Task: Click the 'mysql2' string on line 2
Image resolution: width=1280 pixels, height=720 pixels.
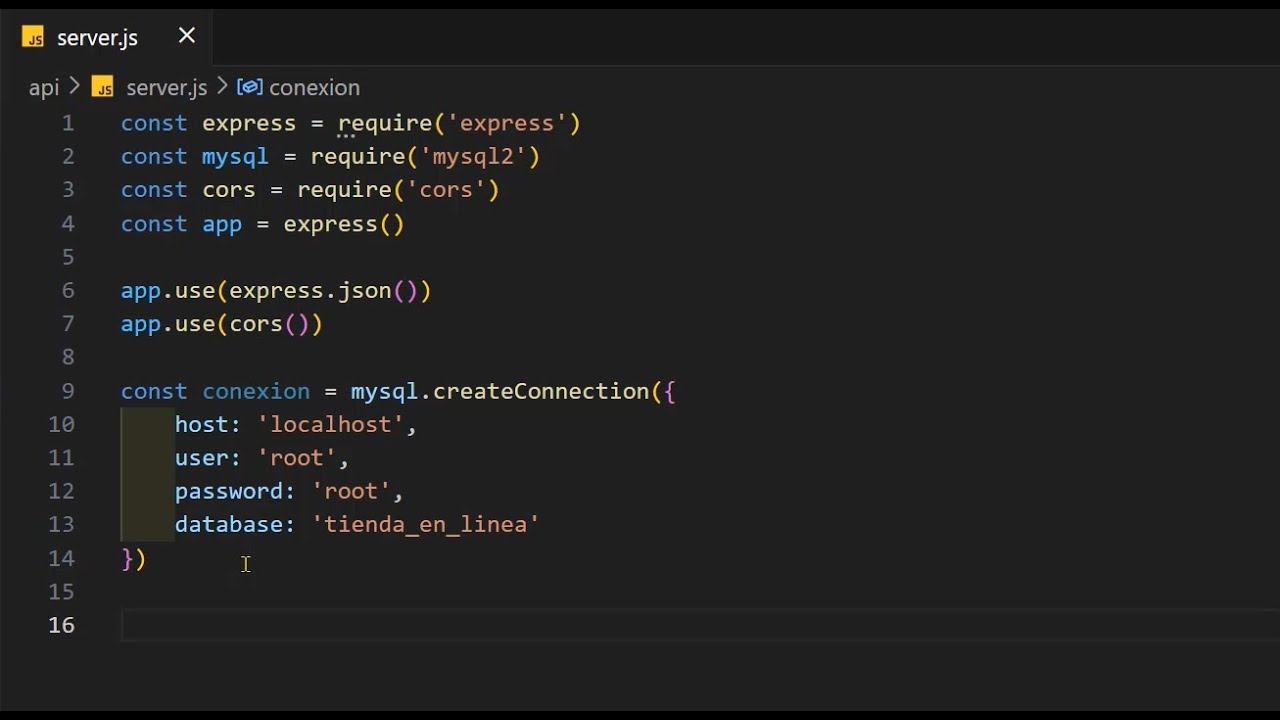Action: pyautogui.click(x=473, y=156)
